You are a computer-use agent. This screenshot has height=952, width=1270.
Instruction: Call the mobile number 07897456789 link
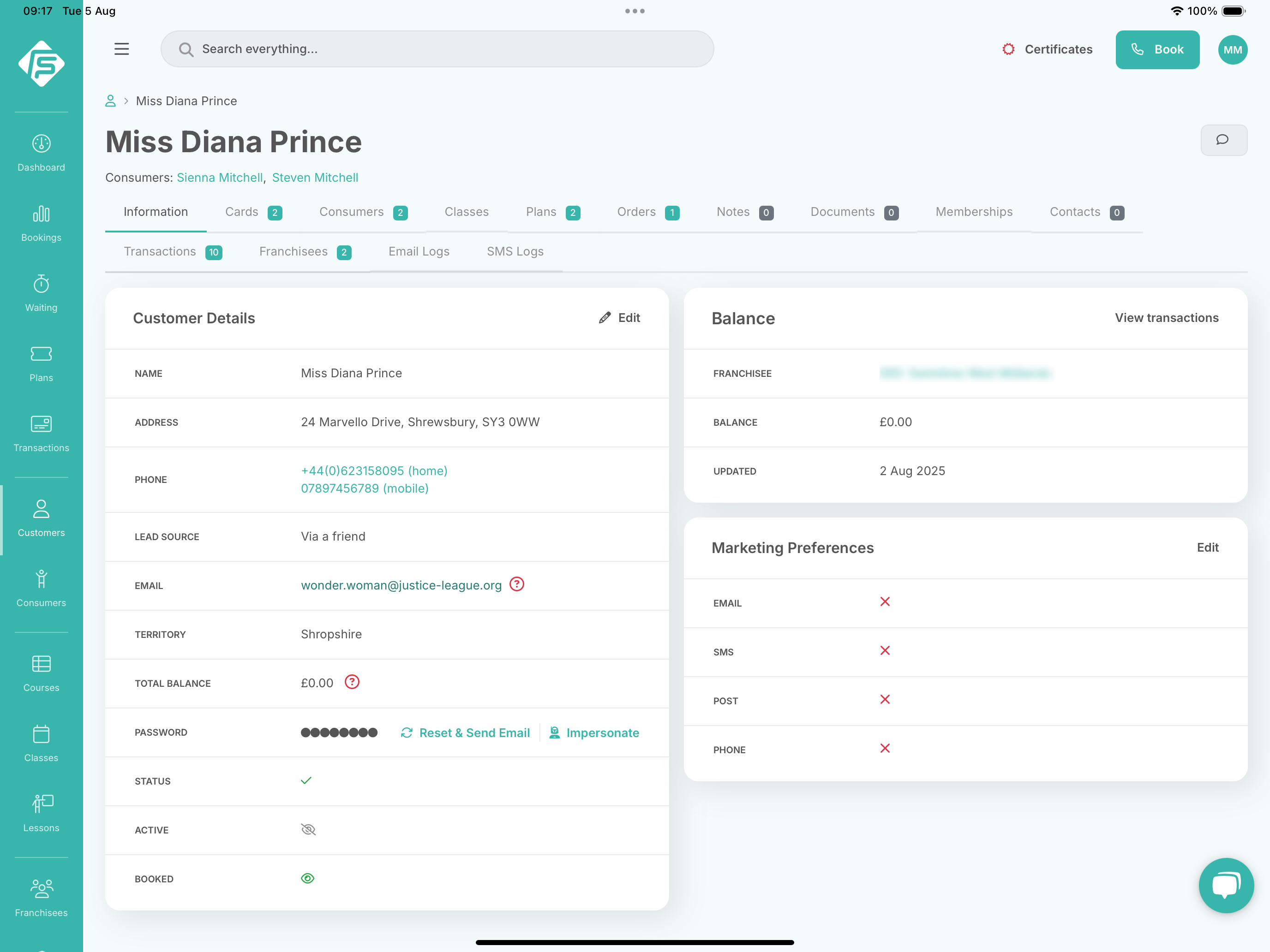tap(365, 488)
